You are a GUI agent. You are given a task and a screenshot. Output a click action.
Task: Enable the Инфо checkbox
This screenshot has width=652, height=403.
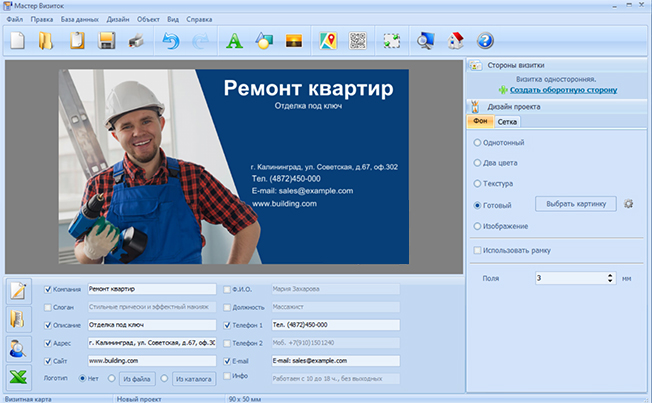[227, 376]
